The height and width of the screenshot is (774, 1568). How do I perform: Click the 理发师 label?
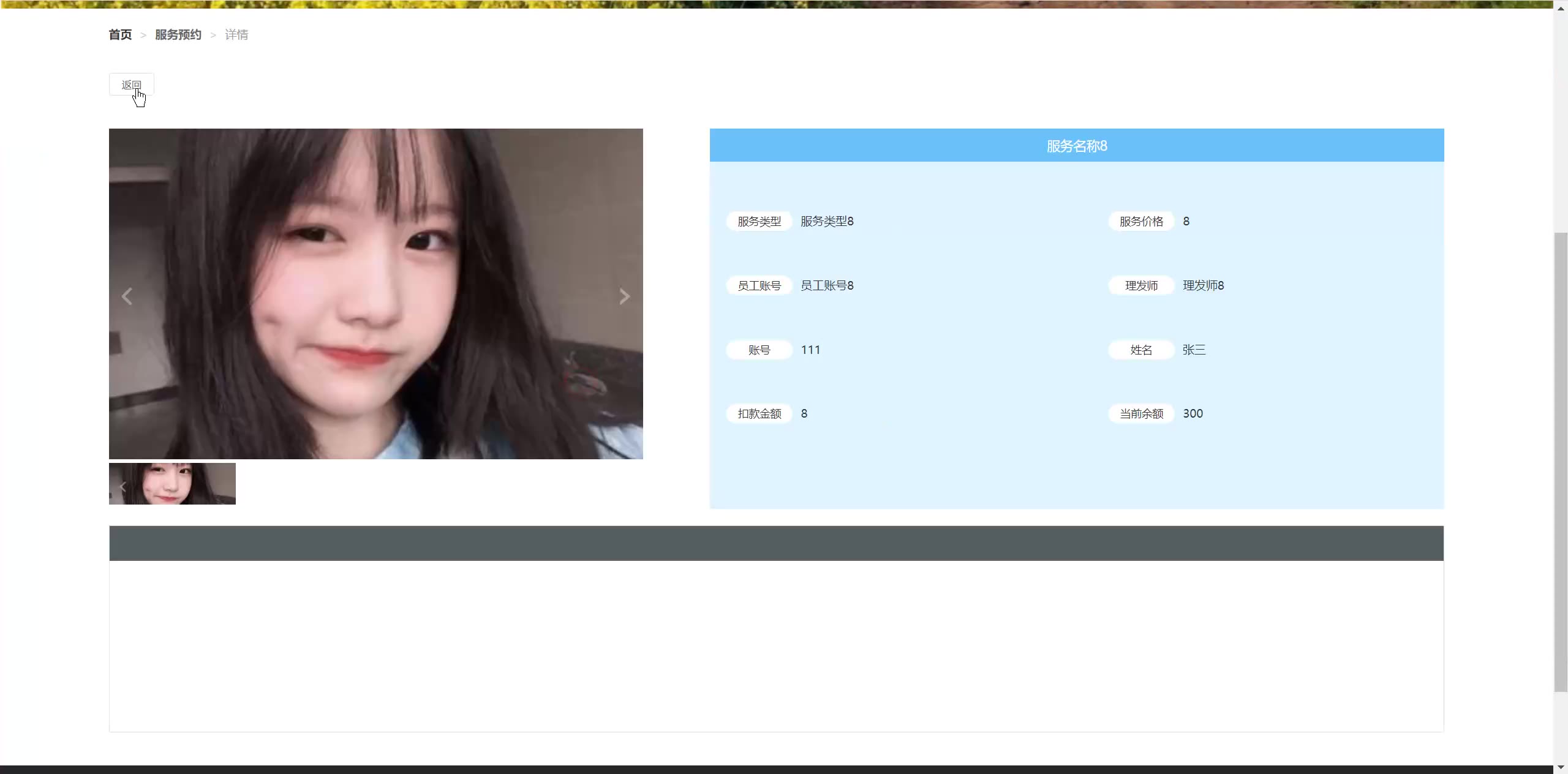point(1141,286)
